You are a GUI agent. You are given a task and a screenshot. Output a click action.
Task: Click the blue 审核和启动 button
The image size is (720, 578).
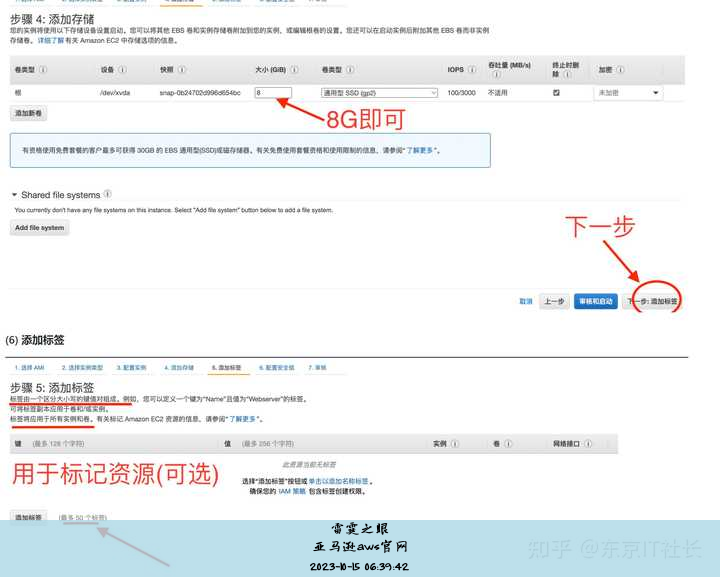click(596, 302)
